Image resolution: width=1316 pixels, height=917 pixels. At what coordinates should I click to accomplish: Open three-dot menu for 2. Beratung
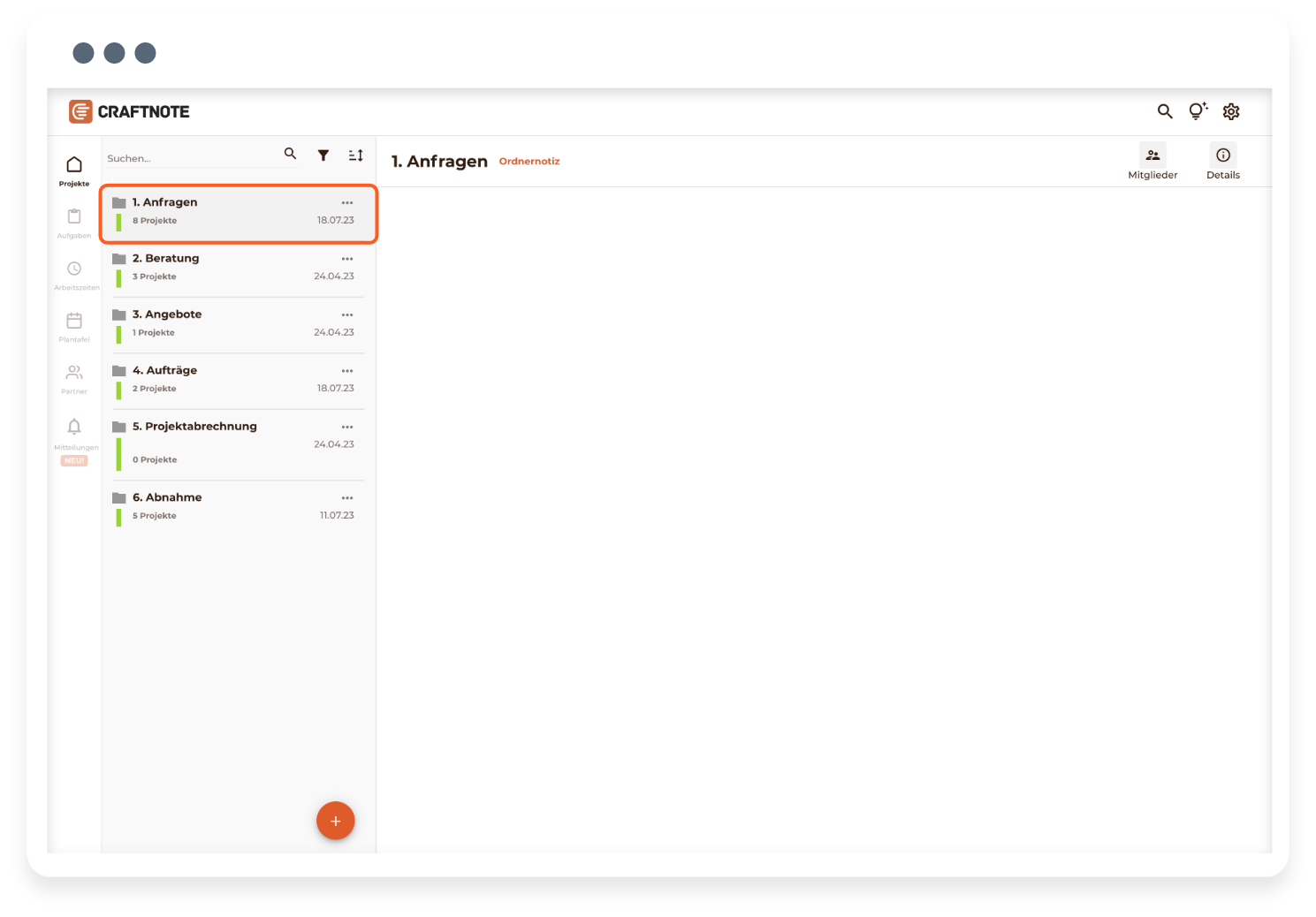coord(347,259)
